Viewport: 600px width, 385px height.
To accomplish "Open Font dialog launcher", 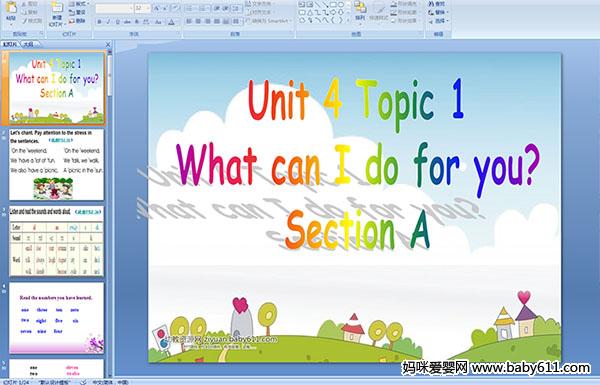I will (x=178, y=34).
